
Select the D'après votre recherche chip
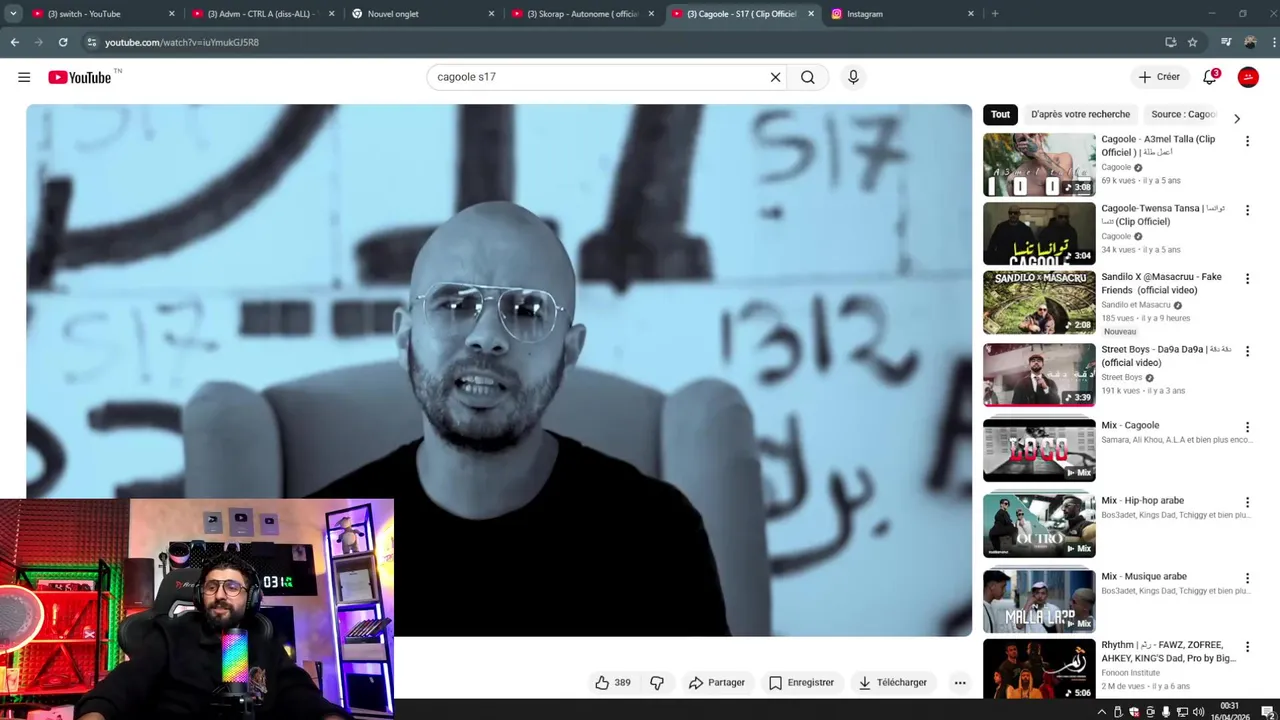tap(1080, 114)
